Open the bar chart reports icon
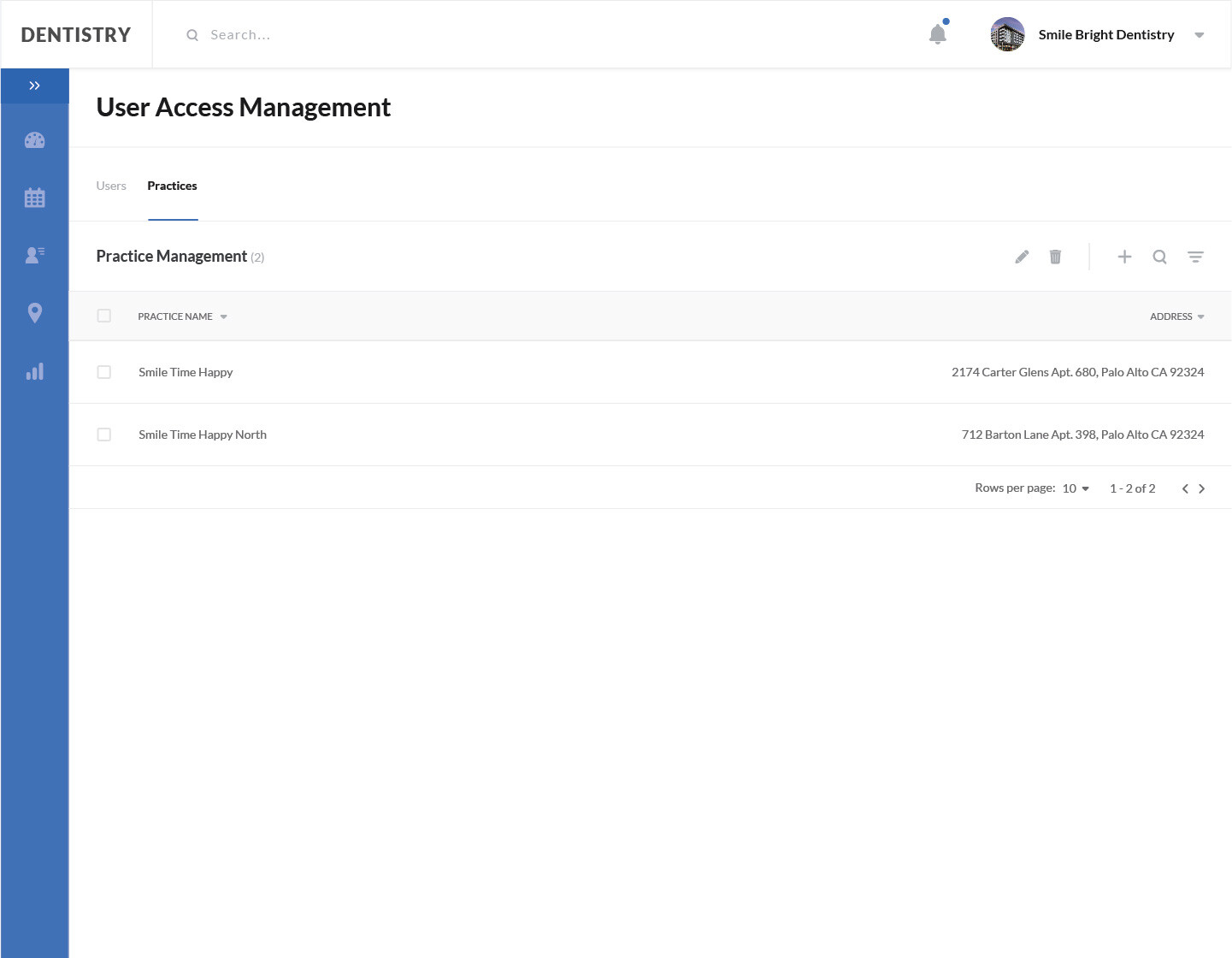The height and width of the screenshot is (958, 1232). click(x=34, y=371)
